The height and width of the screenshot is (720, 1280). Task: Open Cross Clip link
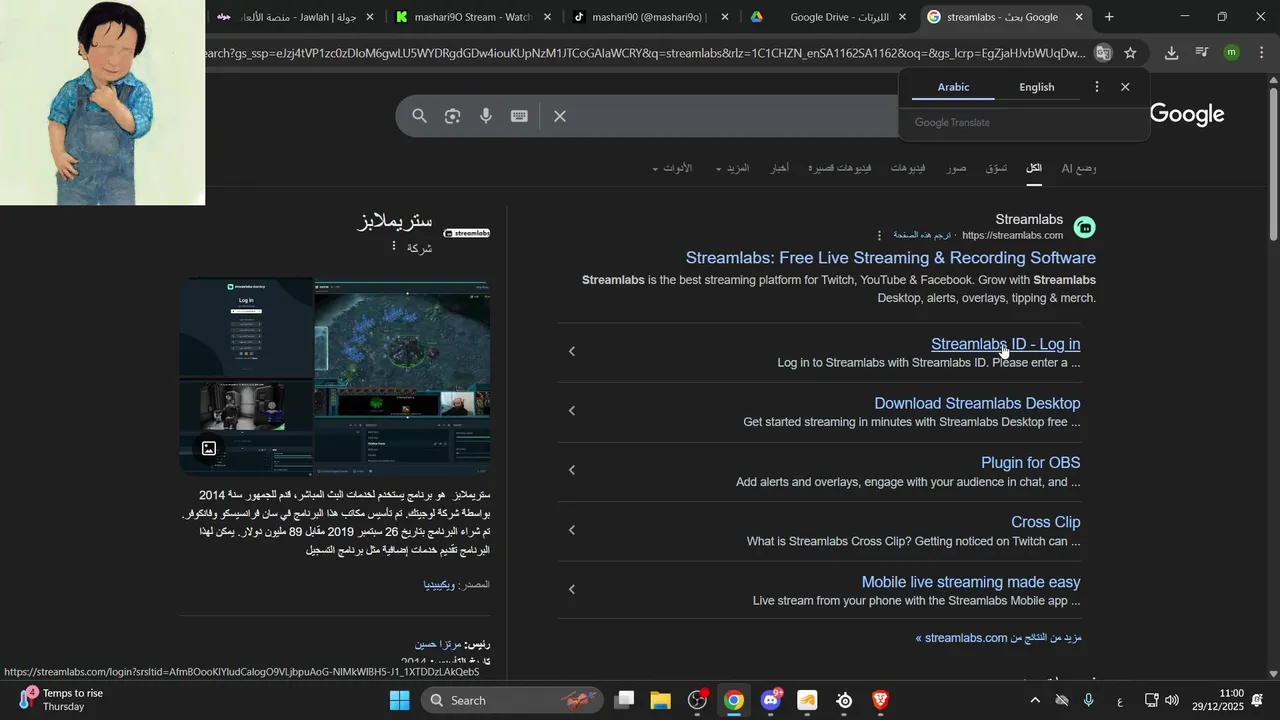[x=1045, y=522]
